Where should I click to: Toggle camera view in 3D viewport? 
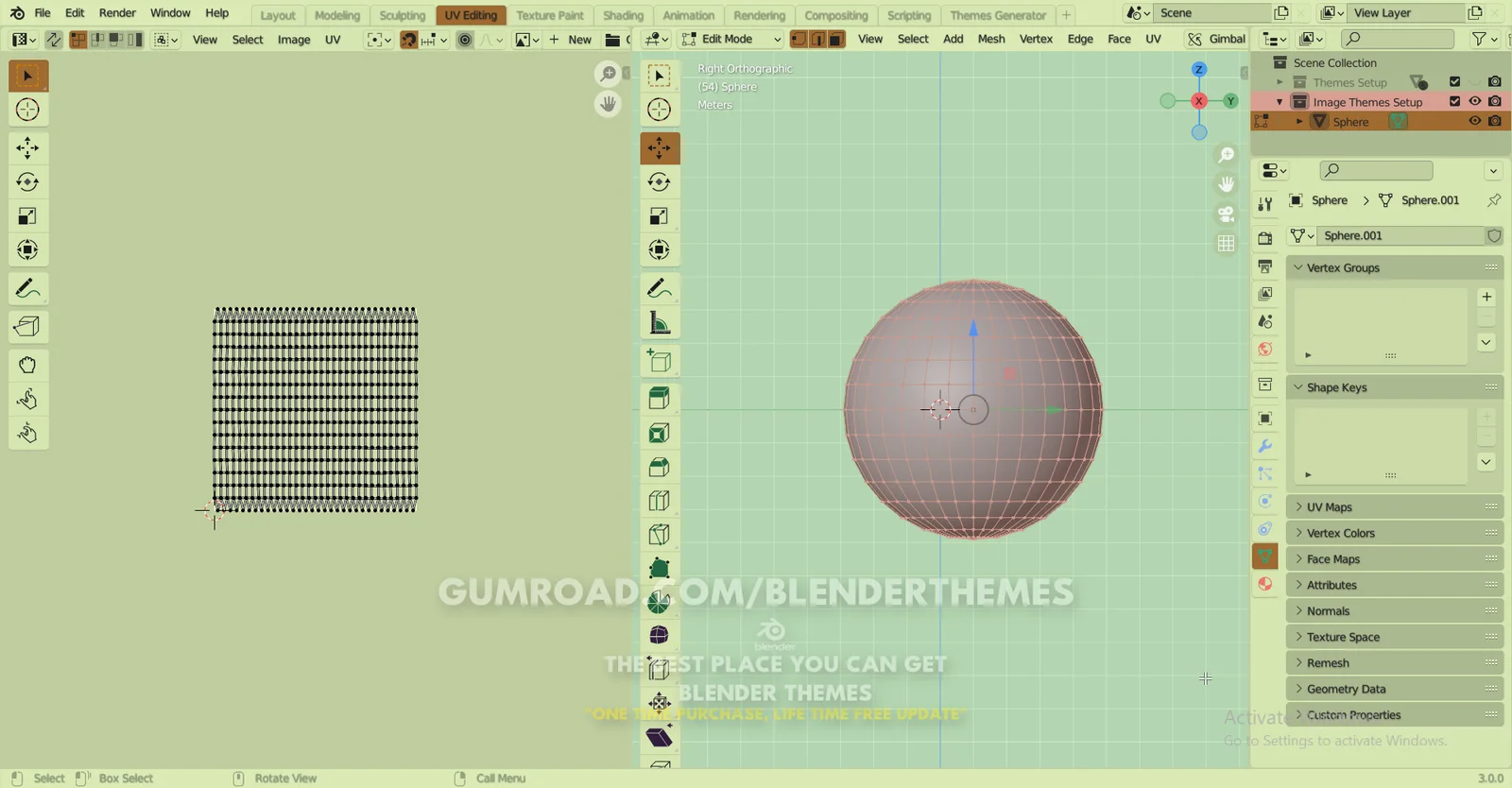[1227, 214]
